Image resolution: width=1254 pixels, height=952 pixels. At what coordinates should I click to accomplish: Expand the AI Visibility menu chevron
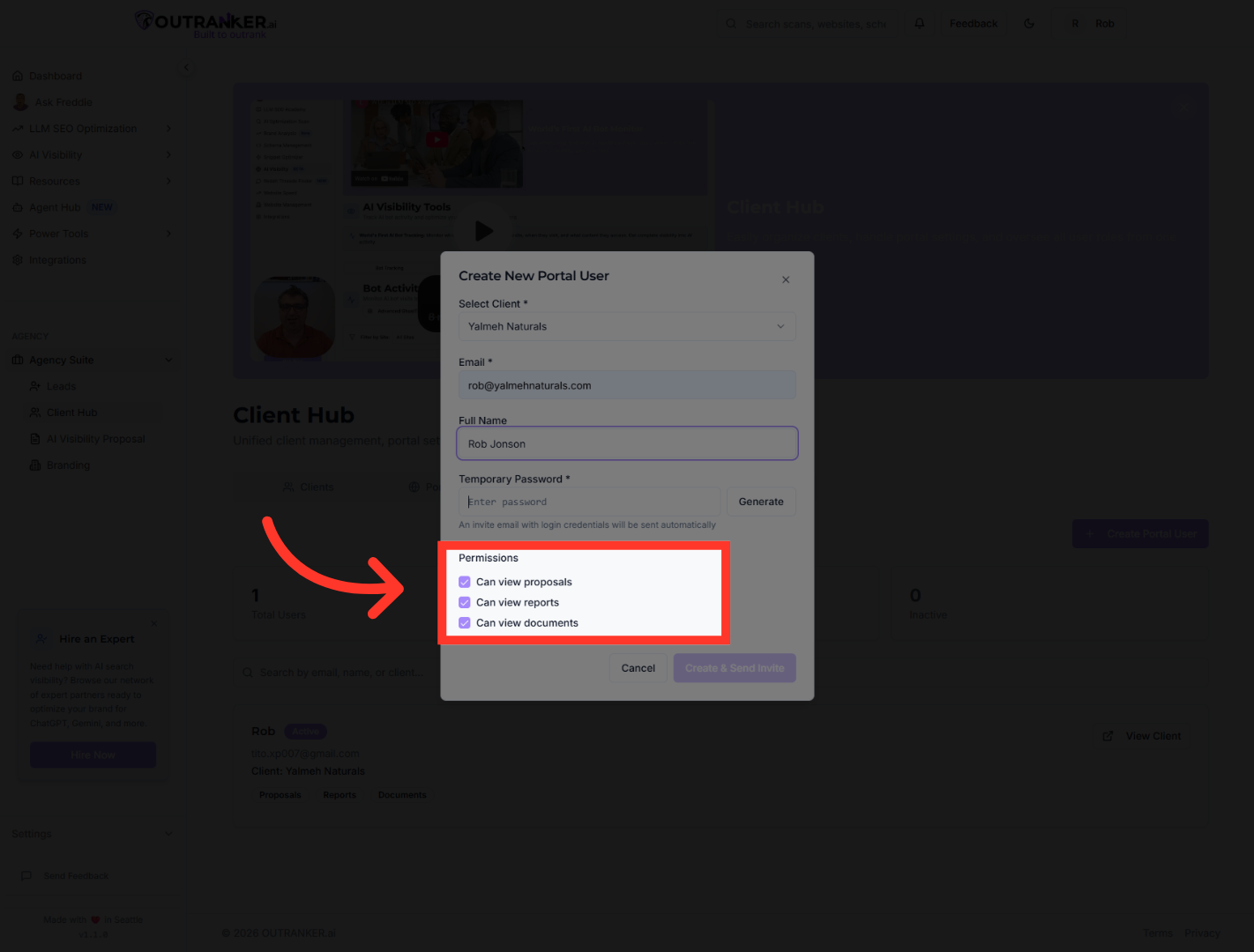(x=168, y=154)
